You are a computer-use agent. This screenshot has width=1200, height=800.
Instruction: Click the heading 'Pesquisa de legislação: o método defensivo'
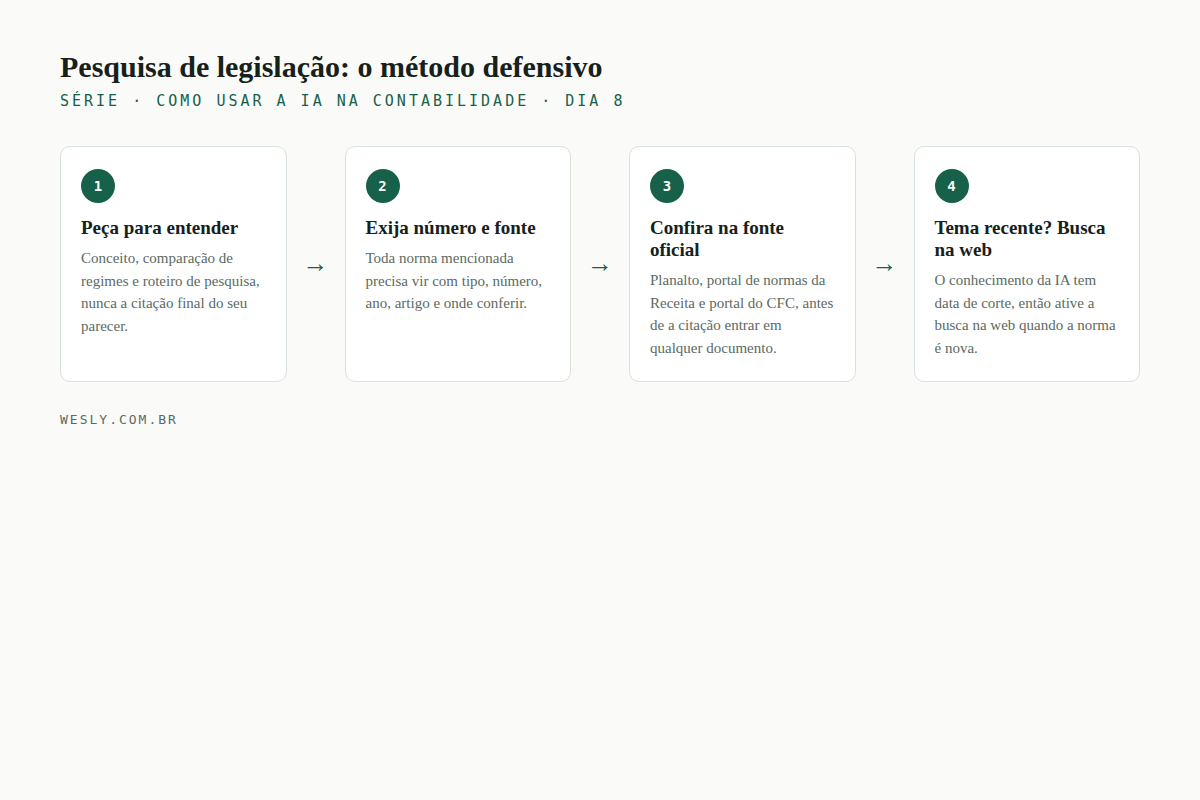(331, 68)
